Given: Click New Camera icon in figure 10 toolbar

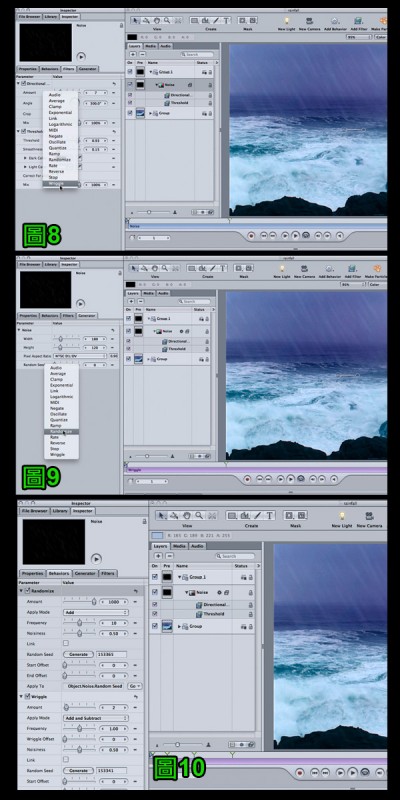Looking at the screenshot, I should [369, 516].
